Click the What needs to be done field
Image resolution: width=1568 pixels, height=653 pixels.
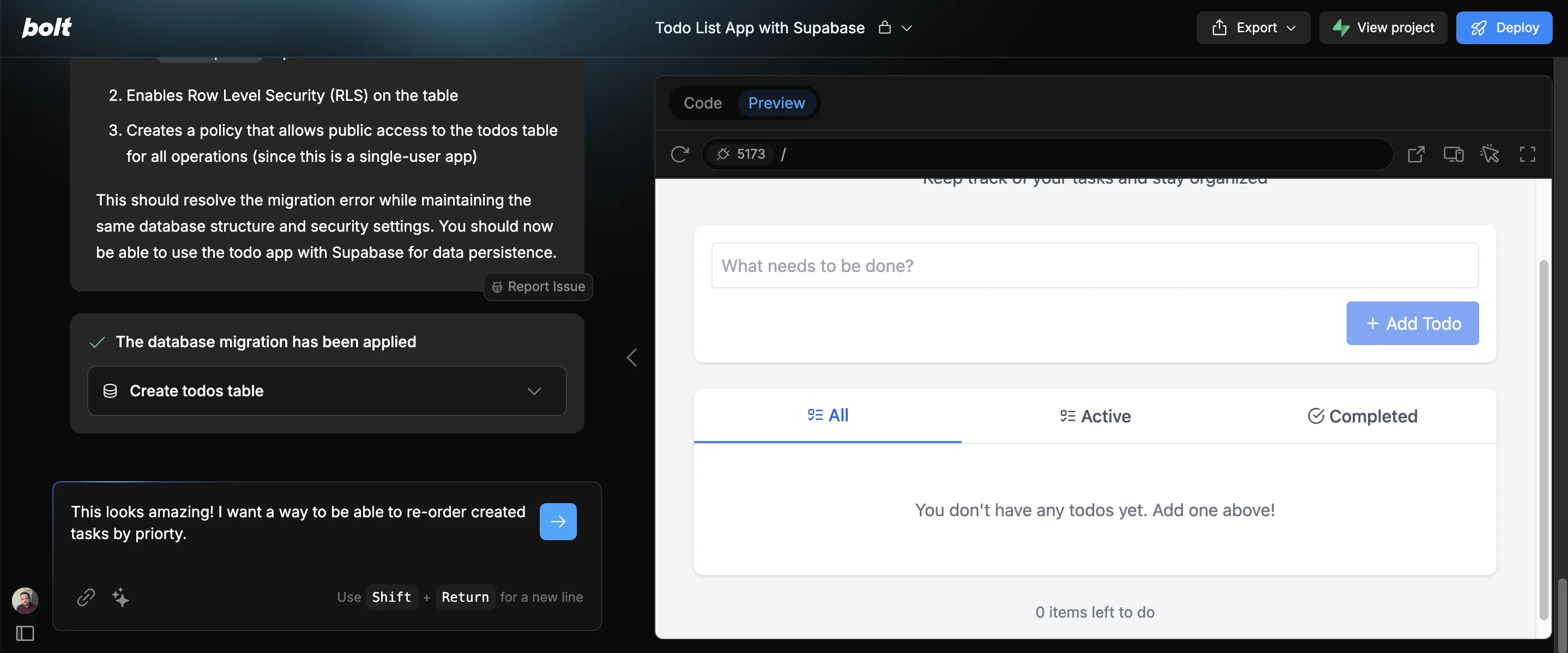click(1094, 266)
